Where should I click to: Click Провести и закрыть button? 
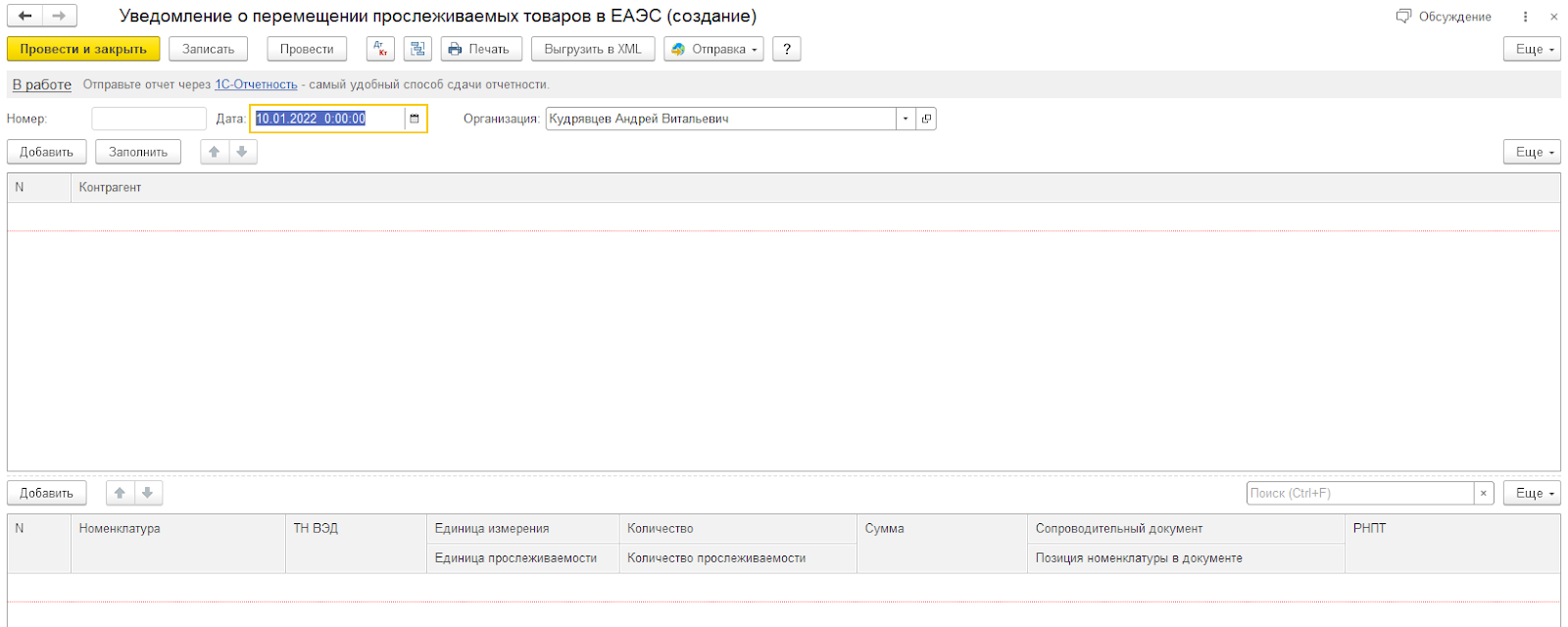click(83, 49)
